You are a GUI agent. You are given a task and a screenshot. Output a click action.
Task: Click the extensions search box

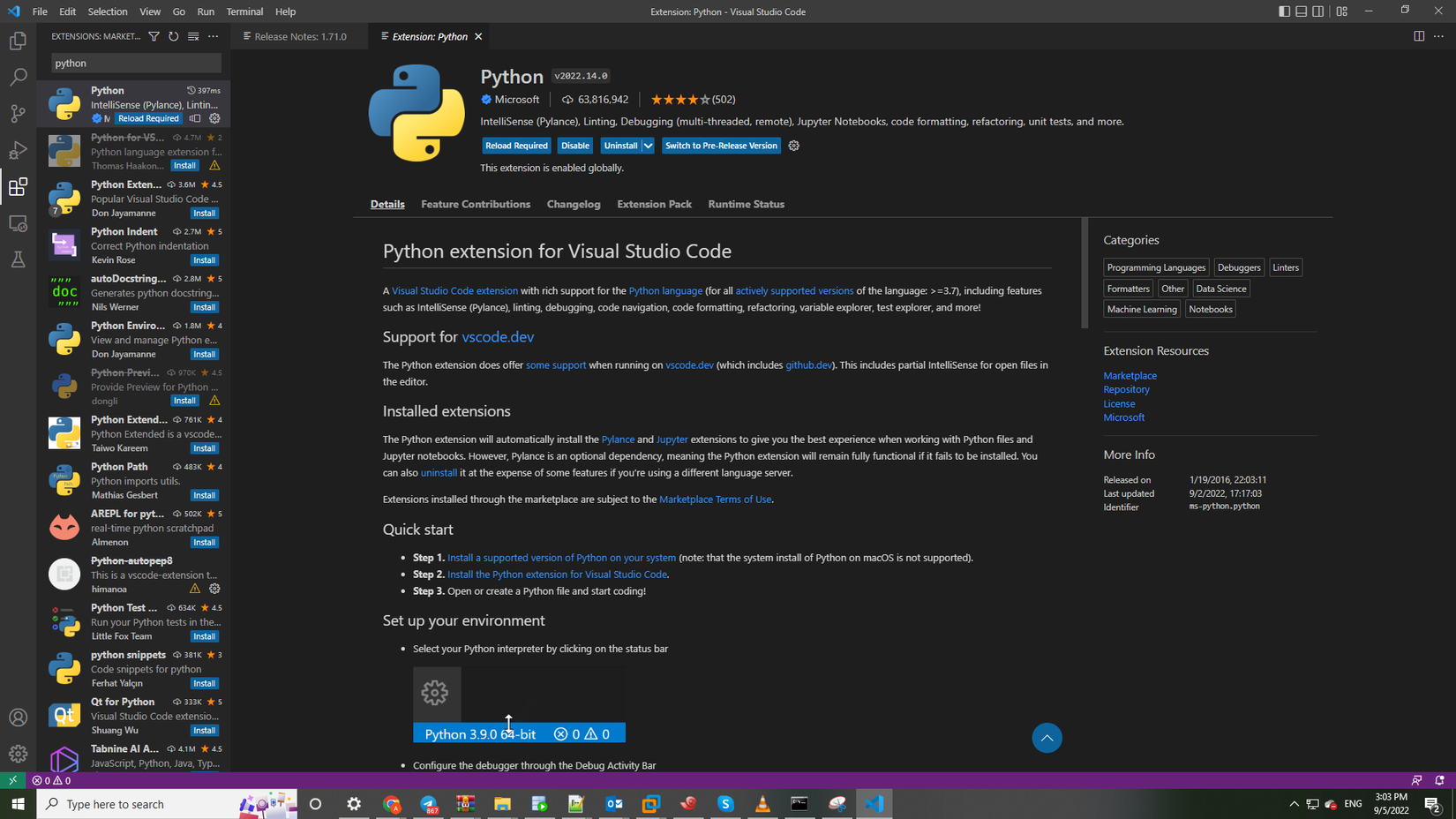136,63
